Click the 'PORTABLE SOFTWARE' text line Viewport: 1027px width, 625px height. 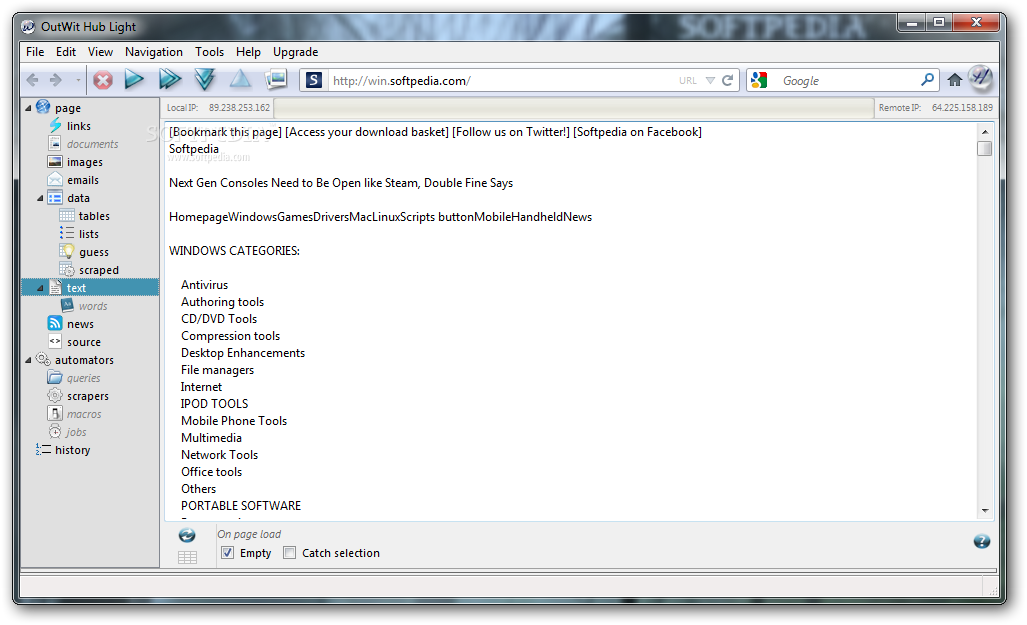coord(241,506)
